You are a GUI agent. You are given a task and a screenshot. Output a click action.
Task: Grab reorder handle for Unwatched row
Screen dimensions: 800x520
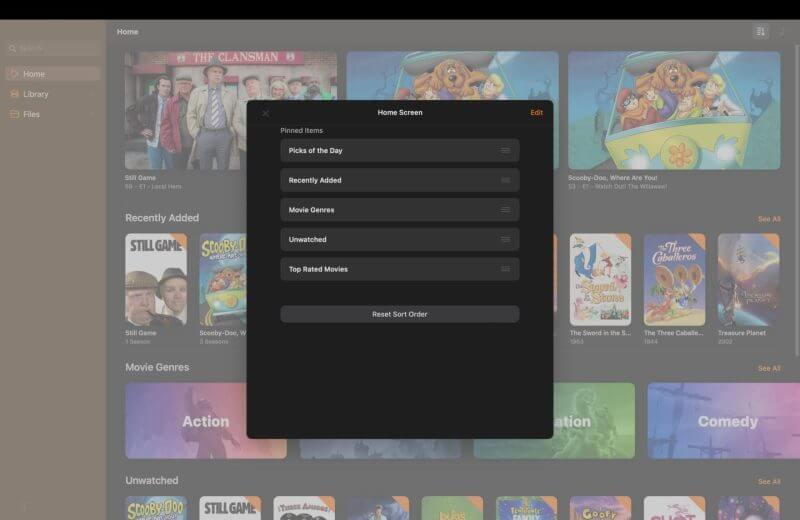[505, 239]
